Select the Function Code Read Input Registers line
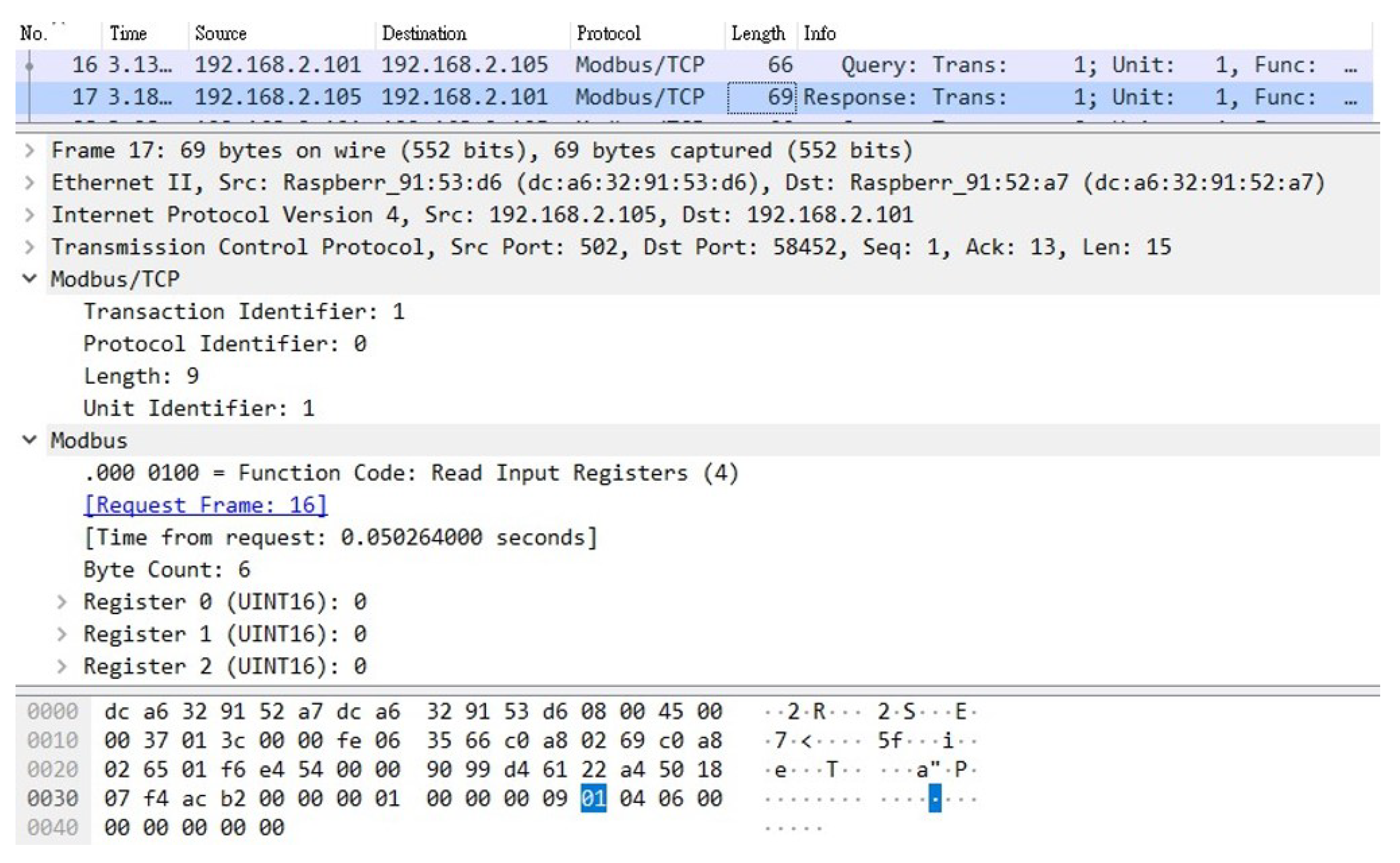 411,473
